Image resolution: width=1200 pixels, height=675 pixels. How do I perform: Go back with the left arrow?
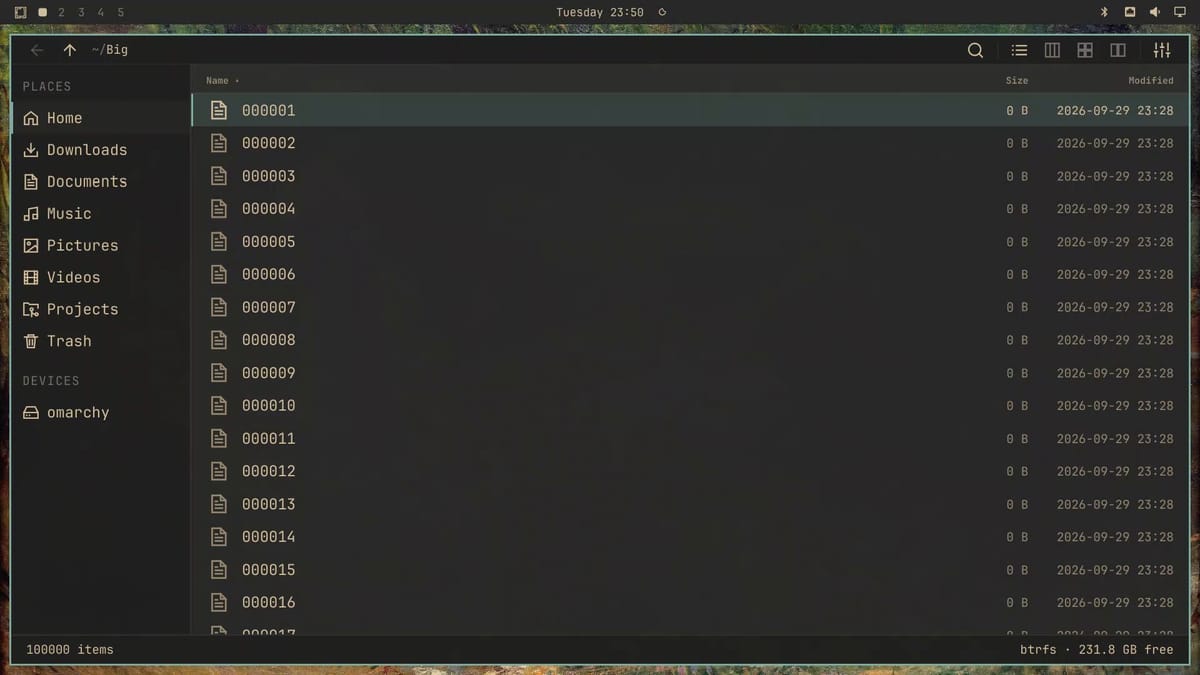point(37,50)
